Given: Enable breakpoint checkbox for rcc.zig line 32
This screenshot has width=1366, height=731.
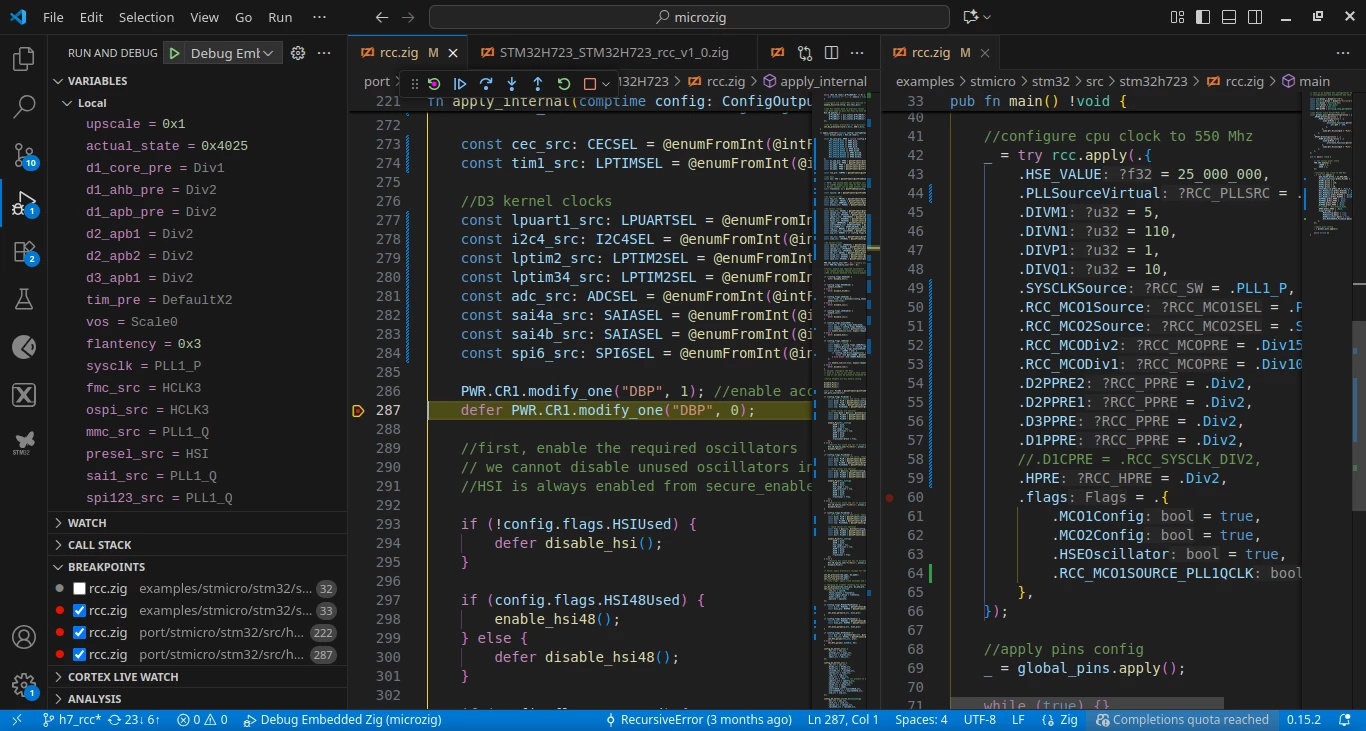Looking at the screenshot, I should (x=79, y=589).
